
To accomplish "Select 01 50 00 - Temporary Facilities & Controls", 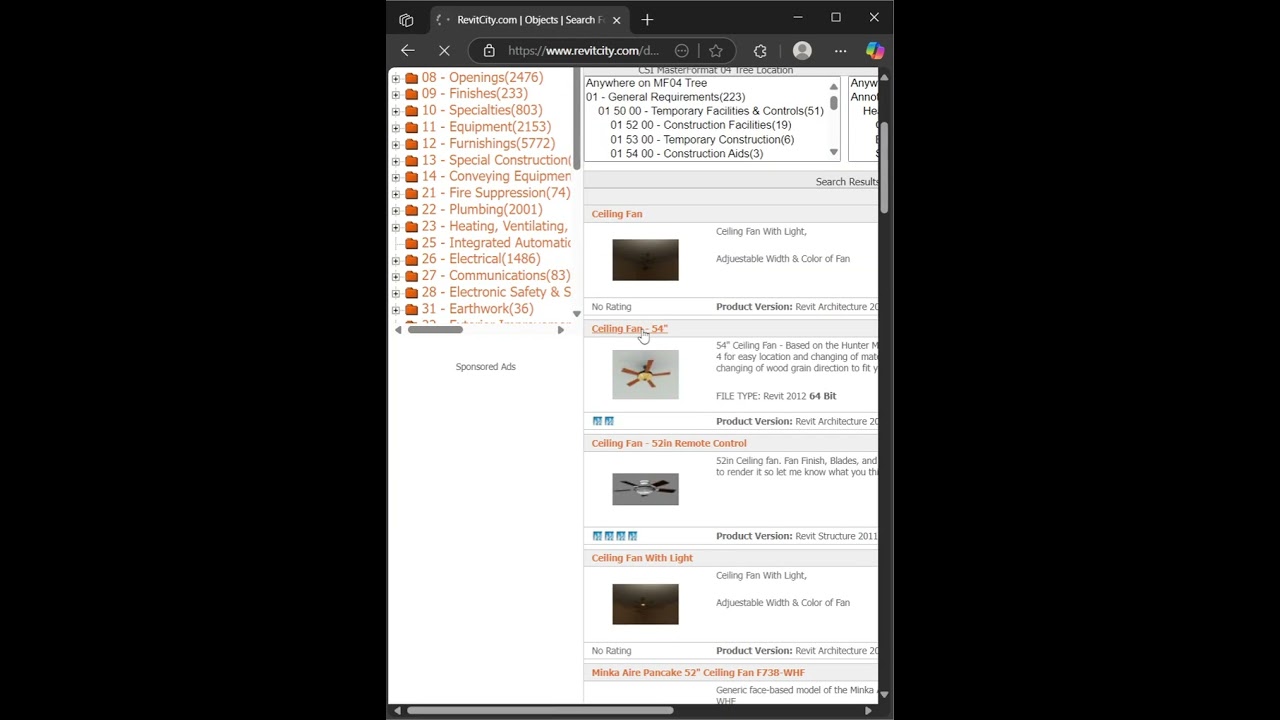I will pos(711,111).
